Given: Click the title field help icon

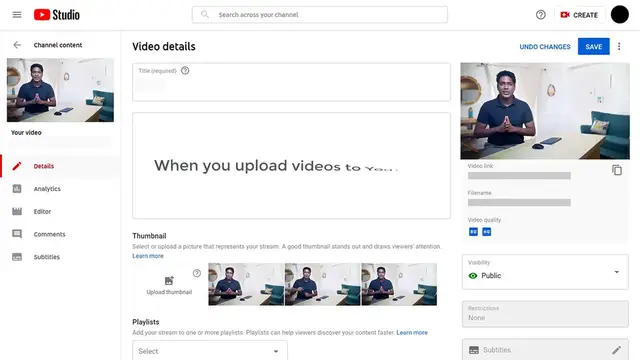Looking at the screenshot, I should (185, 71).
